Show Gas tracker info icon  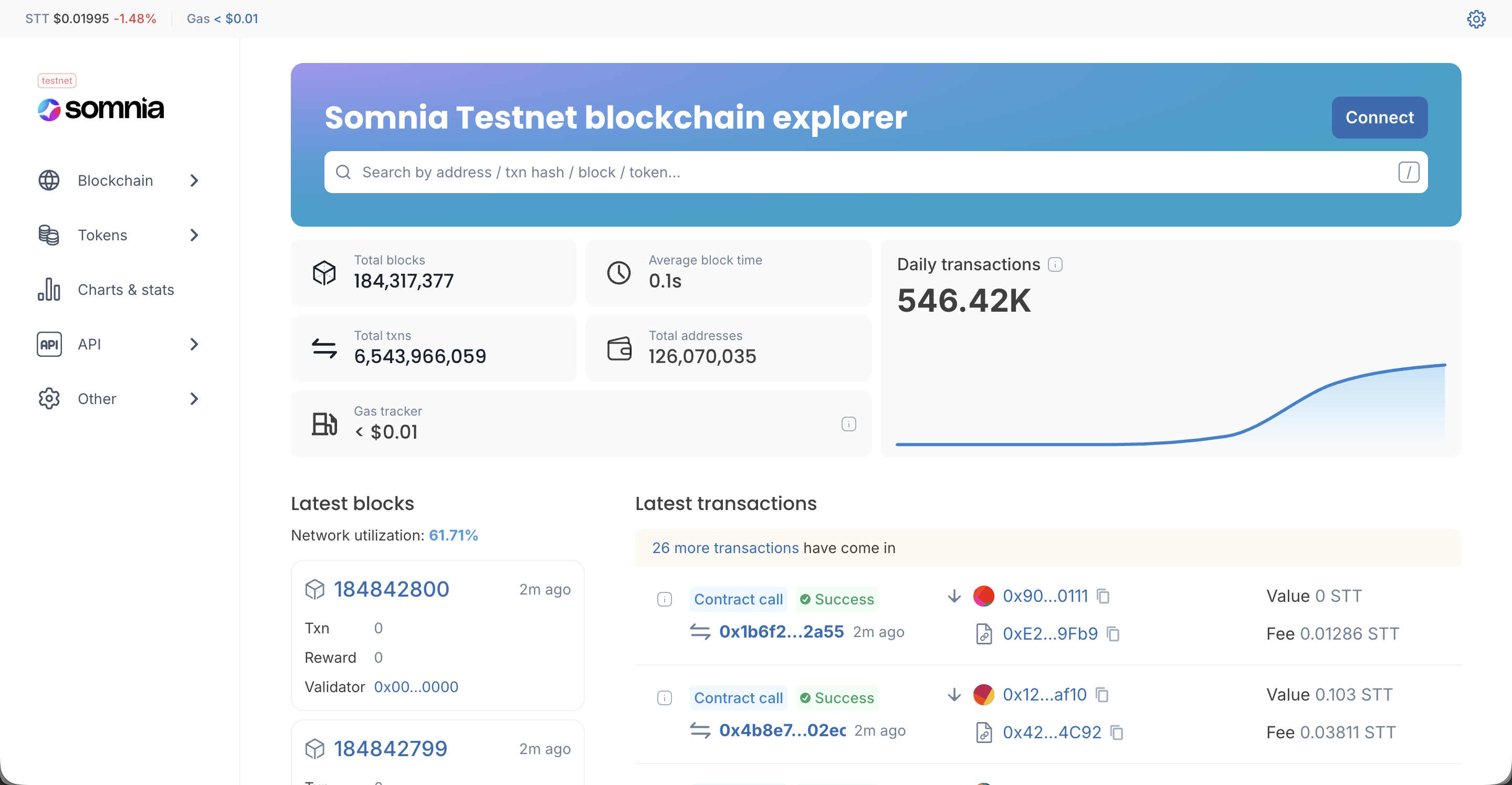pos(848,423)
